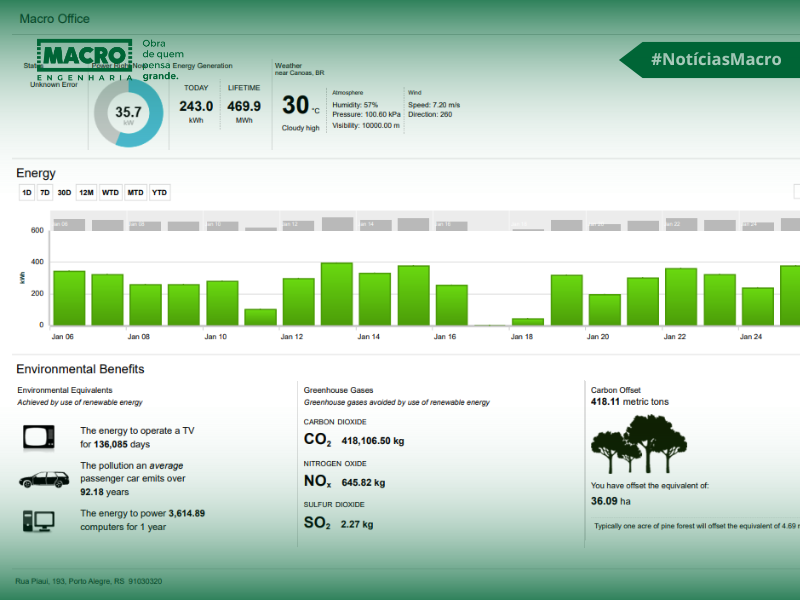Click the Rua Piauí address footer

coord(89,581)
